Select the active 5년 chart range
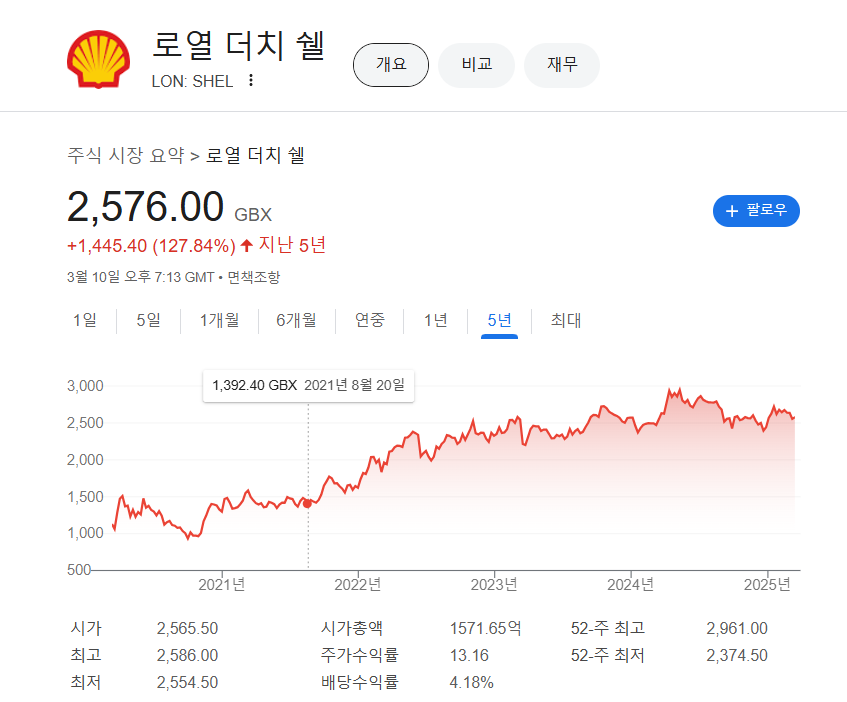 click(499, 320)
